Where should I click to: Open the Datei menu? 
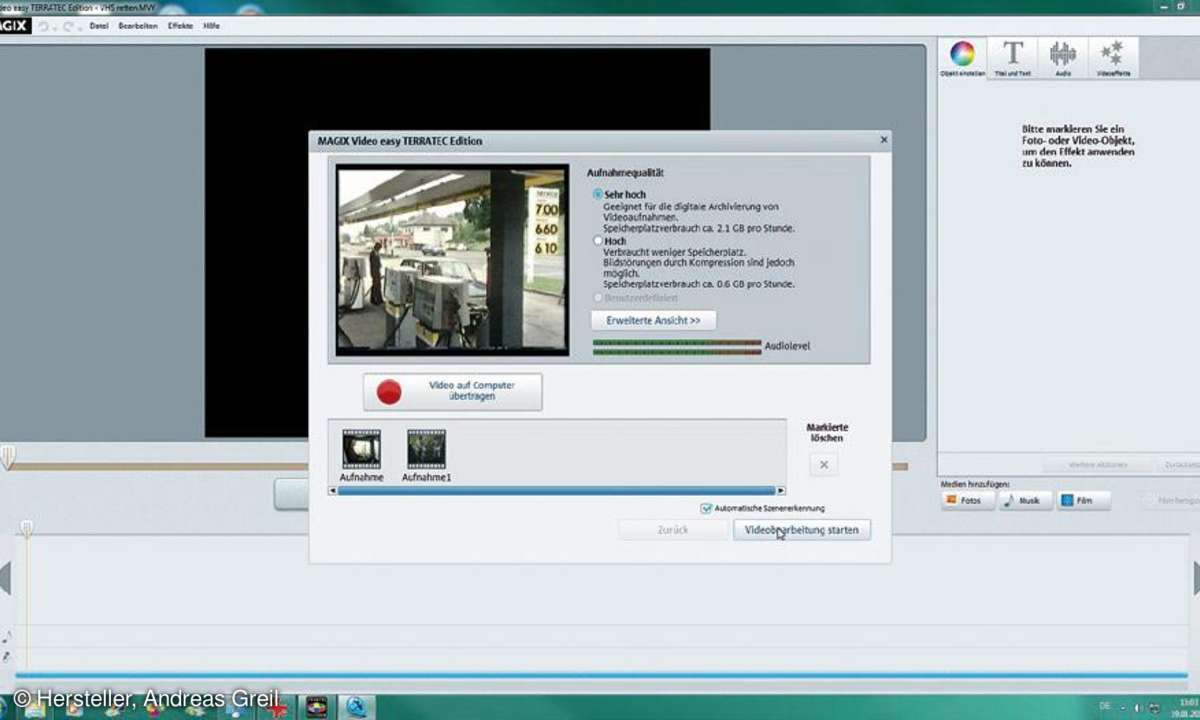[99, 26]
